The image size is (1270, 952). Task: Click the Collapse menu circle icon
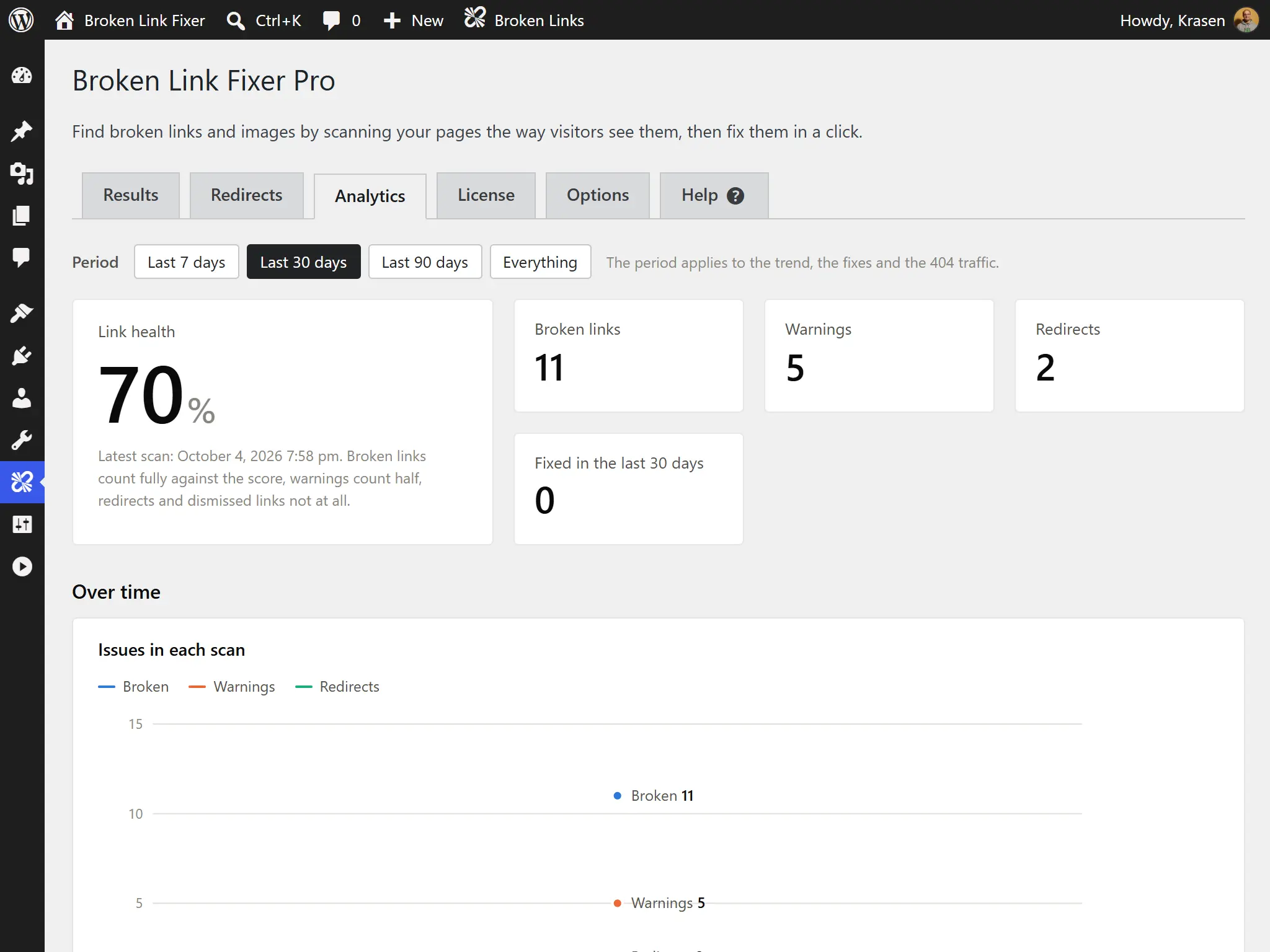pyautogui.click(x=22, y=566)
